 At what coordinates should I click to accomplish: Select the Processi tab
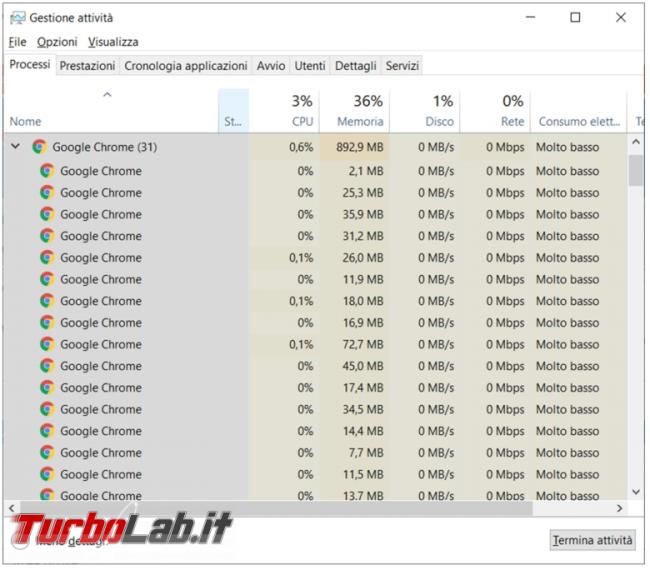(30, 65)
